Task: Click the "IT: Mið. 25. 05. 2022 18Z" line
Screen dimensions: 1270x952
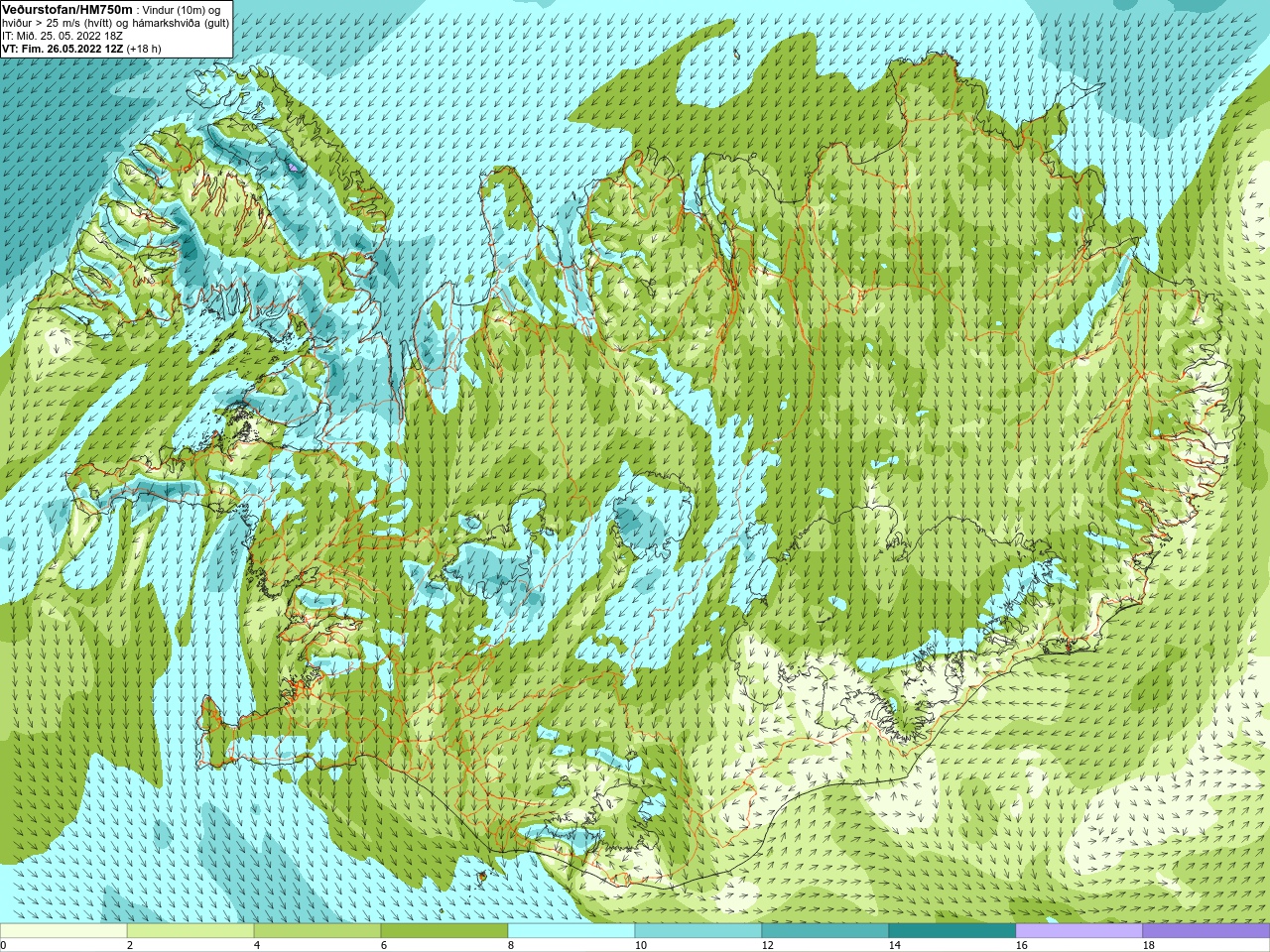Action: [x=63, y=36]
